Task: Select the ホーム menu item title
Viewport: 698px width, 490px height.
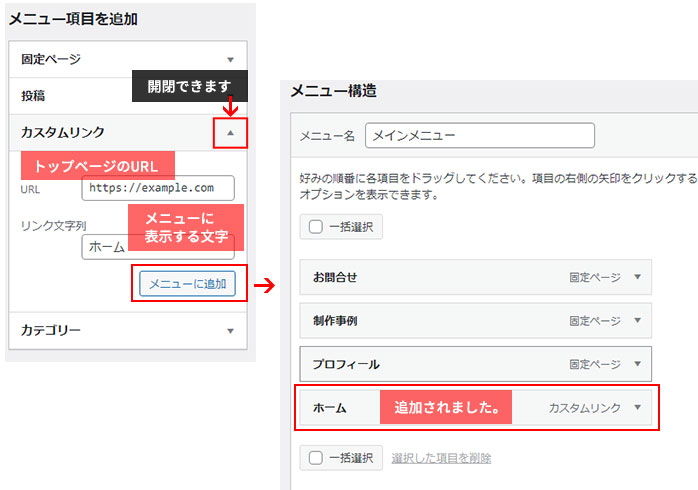Action: 329,408
